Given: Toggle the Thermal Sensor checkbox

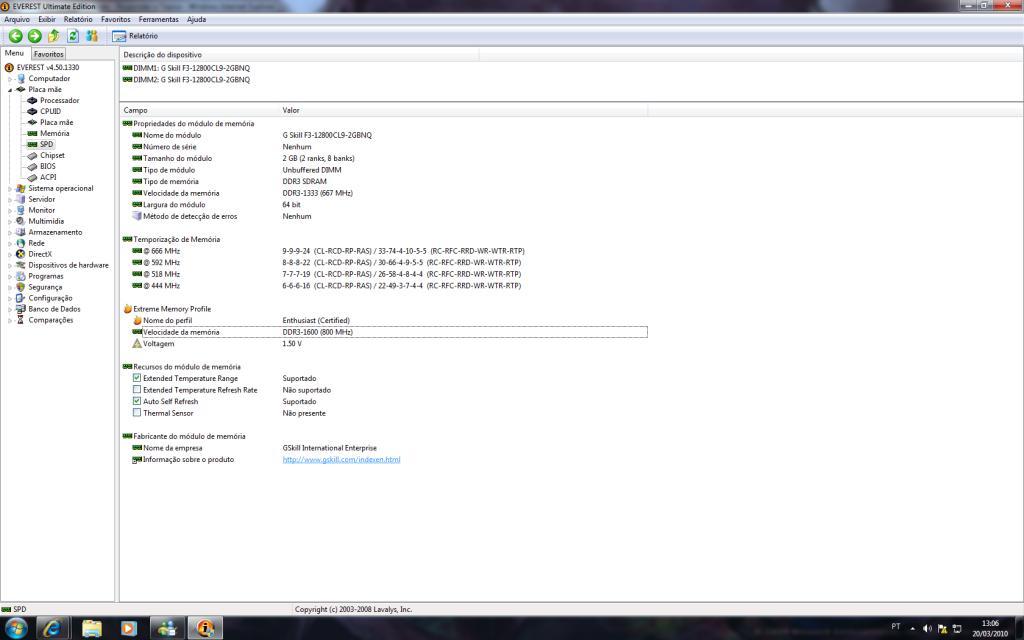Looking at the screenshot, I should 136,413.
